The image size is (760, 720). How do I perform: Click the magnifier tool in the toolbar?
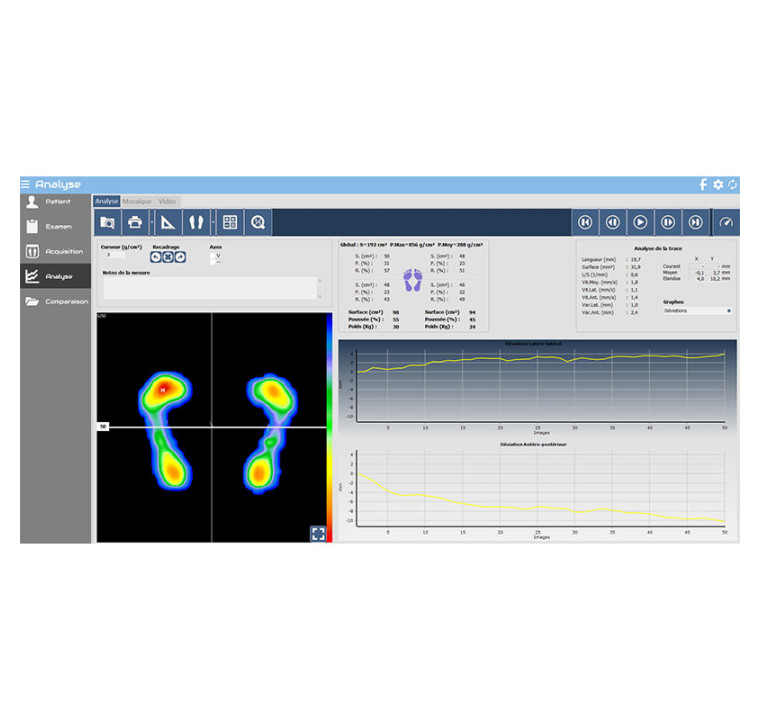tap(258, 222)
